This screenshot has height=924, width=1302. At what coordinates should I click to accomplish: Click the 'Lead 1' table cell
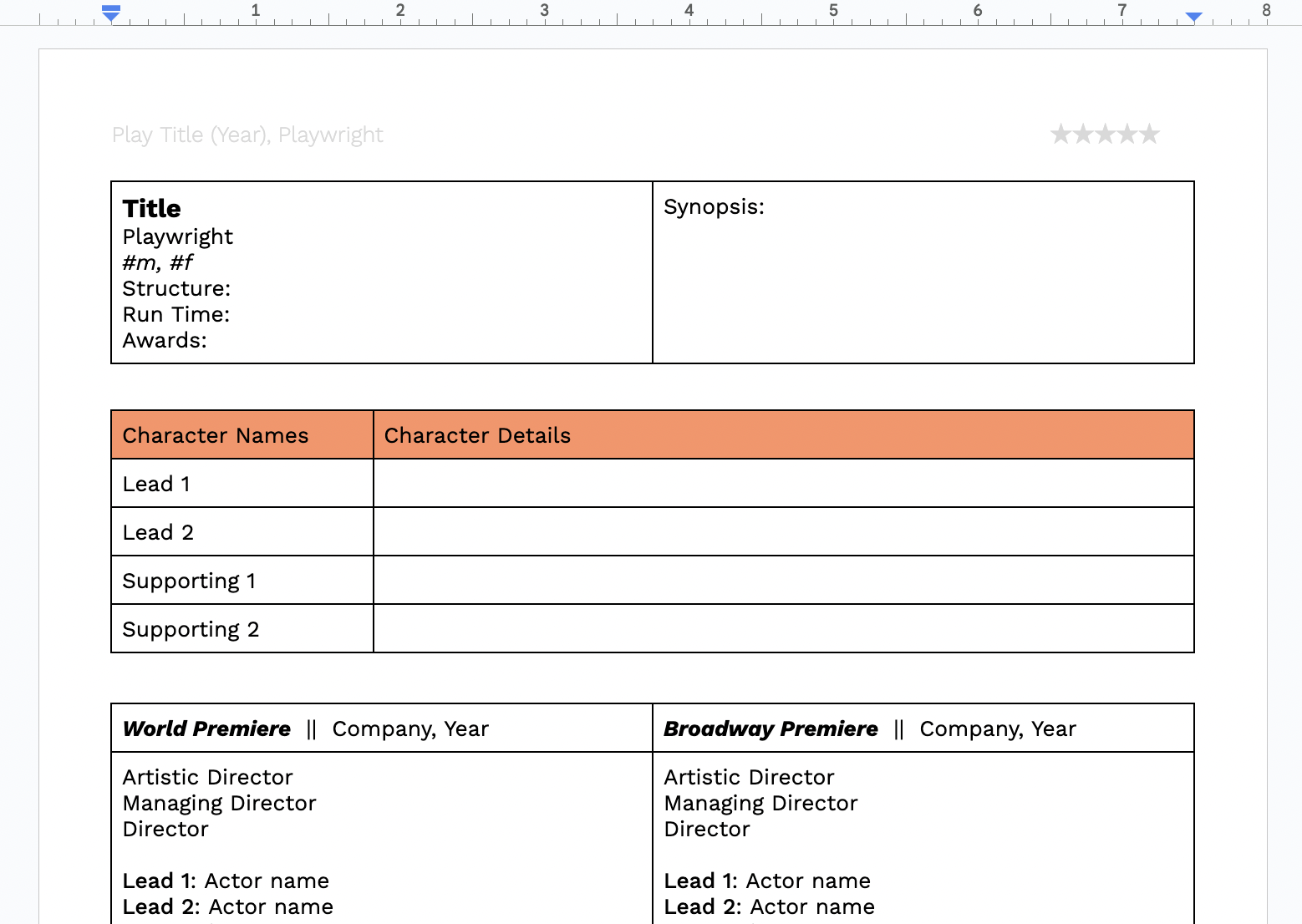click(x=242, y=484)
